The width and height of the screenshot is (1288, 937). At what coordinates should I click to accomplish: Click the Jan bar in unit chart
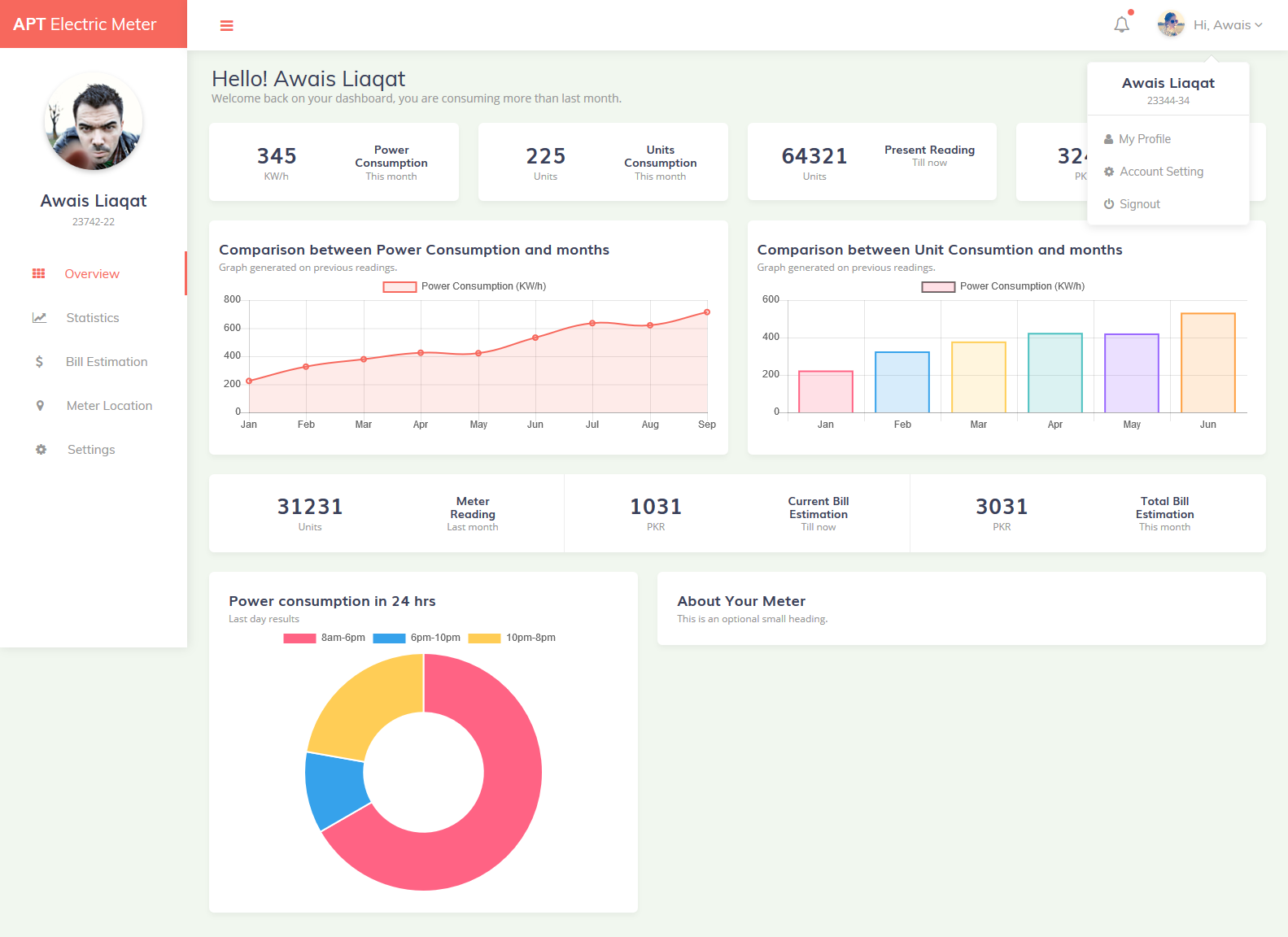826,392
